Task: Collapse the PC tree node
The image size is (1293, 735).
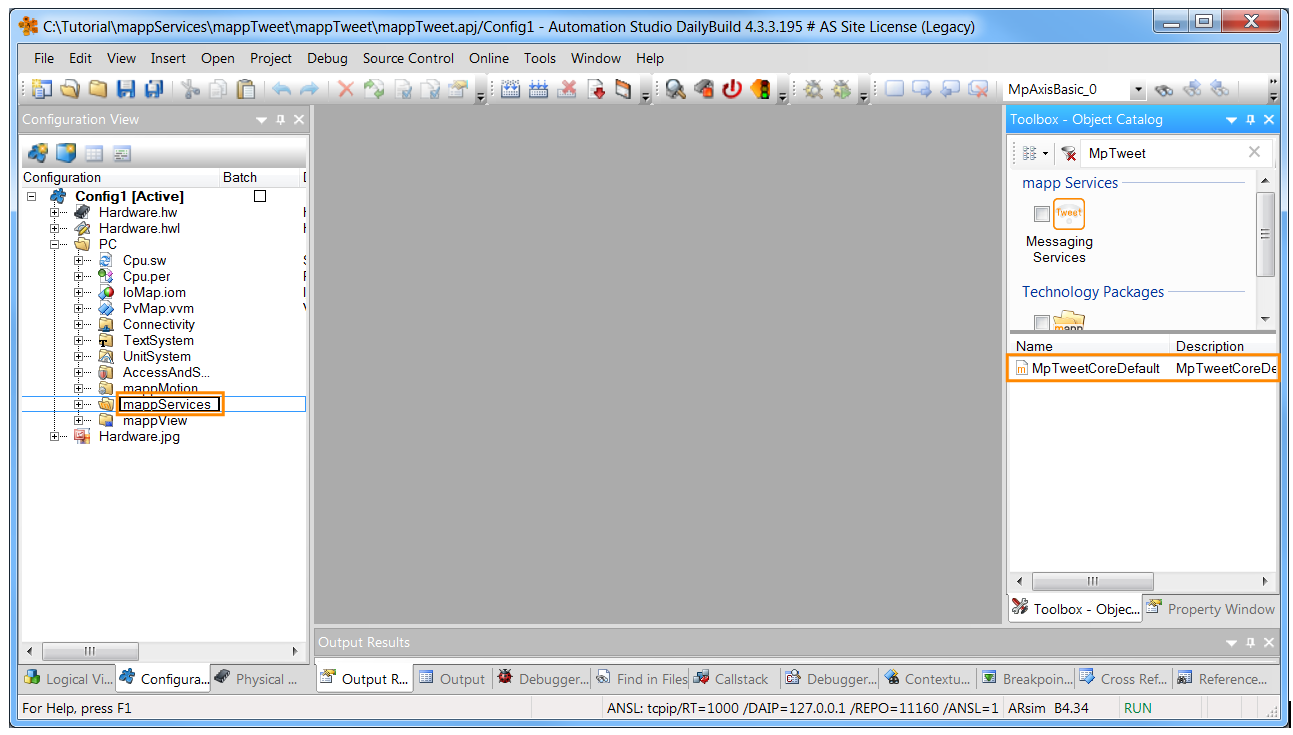Action: click(x=56, y=244)
